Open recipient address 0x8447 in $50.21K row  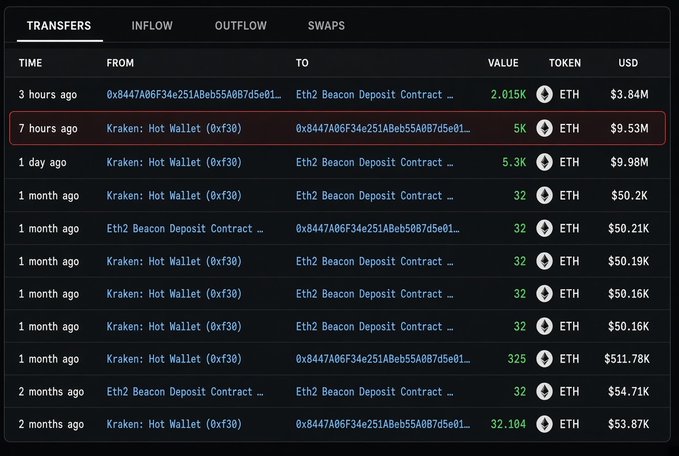(x=378, y=228)
